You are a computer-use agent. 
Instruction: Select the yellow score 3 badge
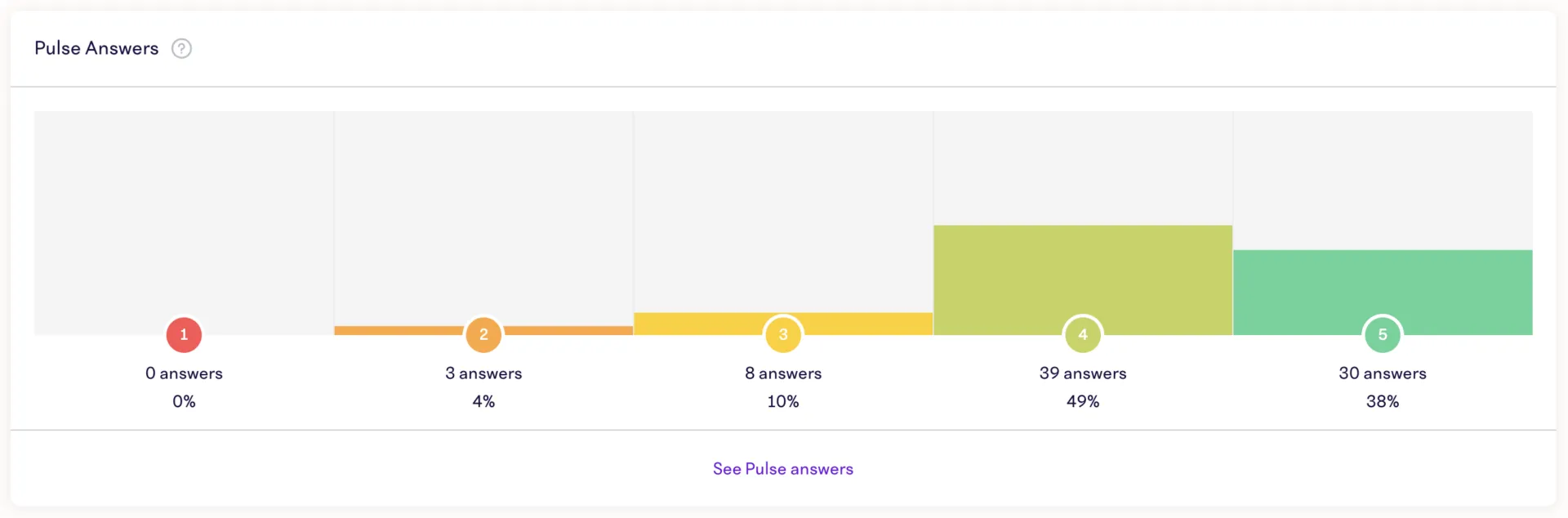[x=783, y=335]
